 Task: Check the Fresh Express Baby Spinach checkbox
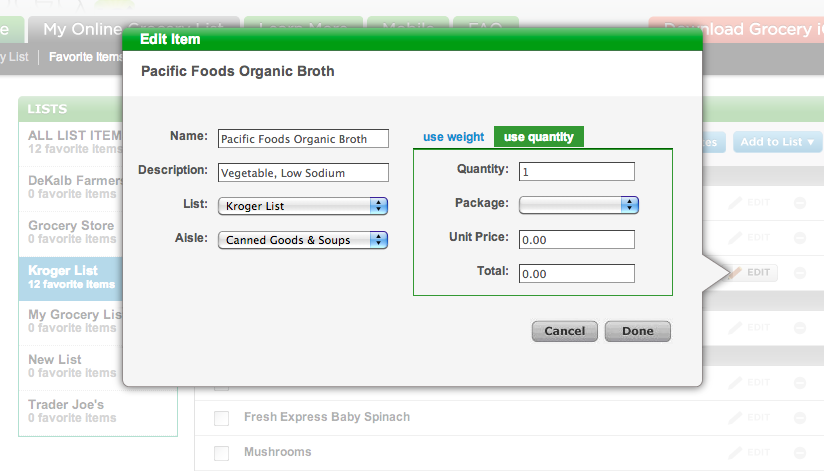[x=221, y=418]
